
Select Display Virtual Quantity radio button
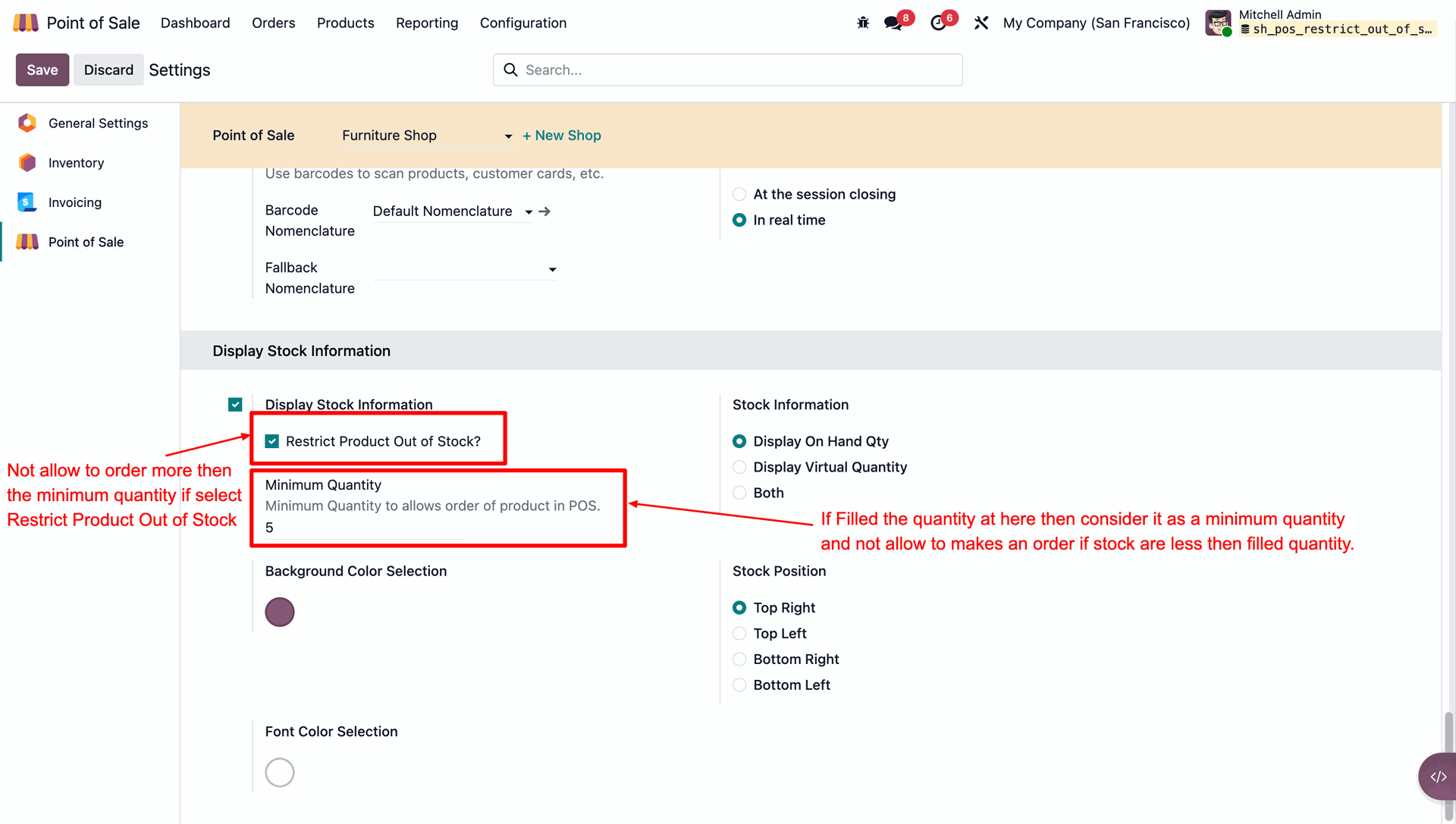739,467
